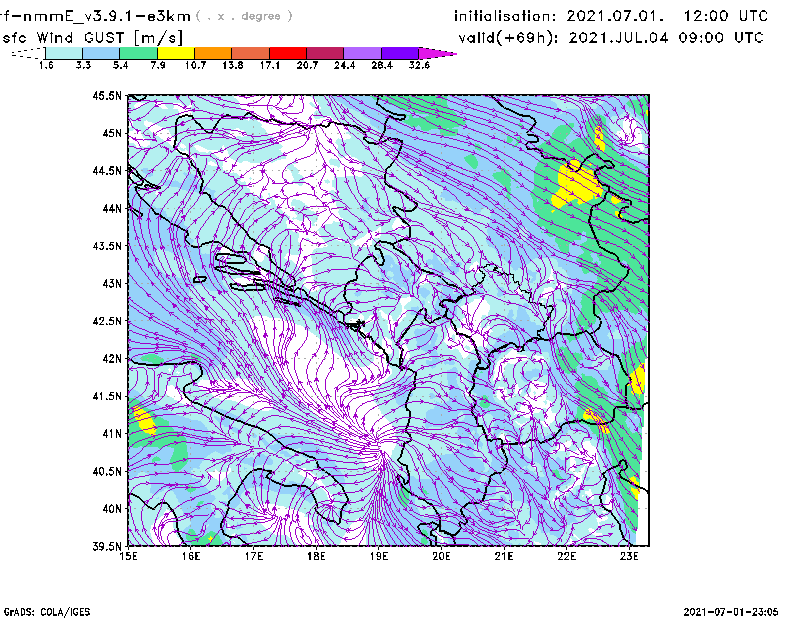
Task: Click the 23E longitude label
Action: [629, 556]
